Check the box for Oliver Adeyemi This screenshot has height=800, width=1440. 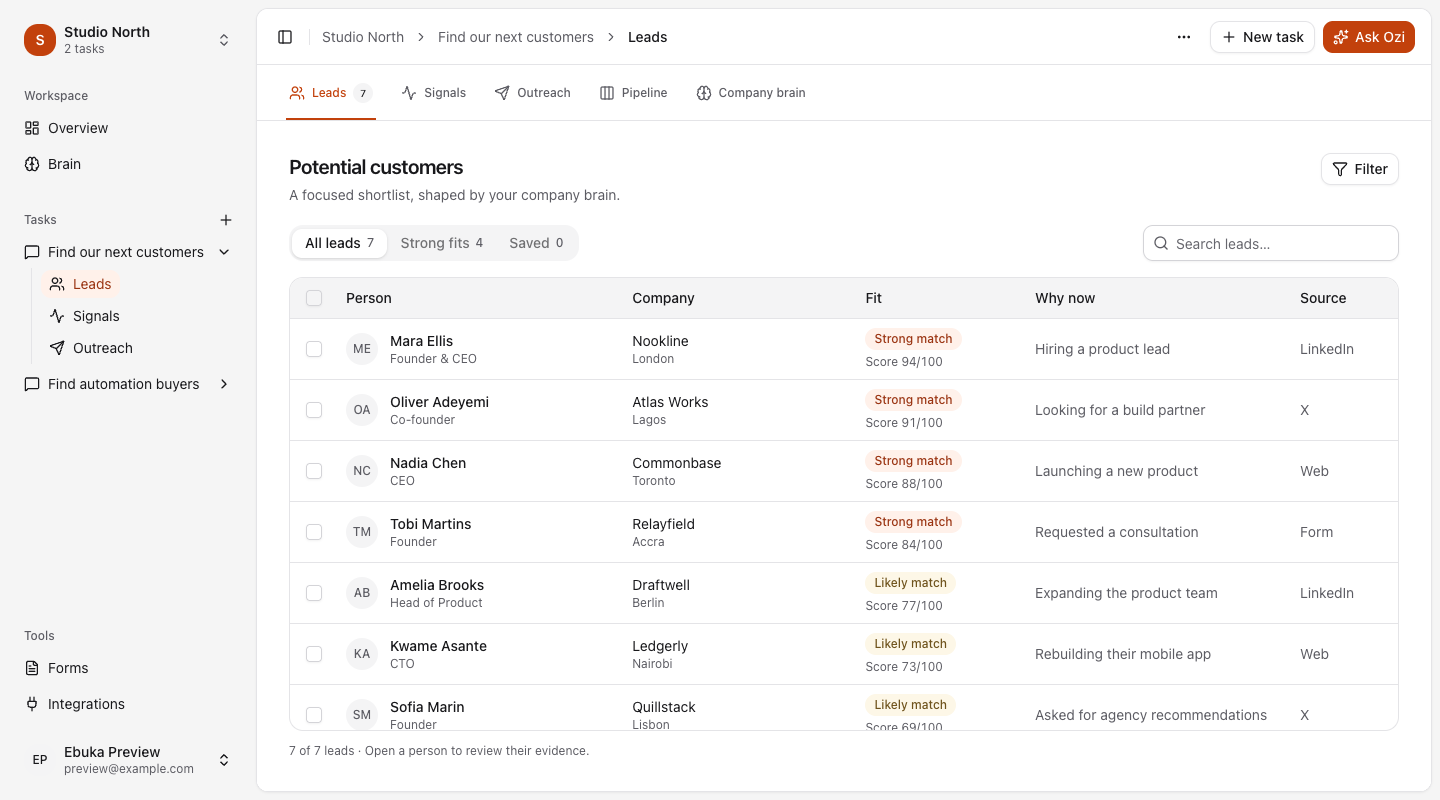coord(314,410)
